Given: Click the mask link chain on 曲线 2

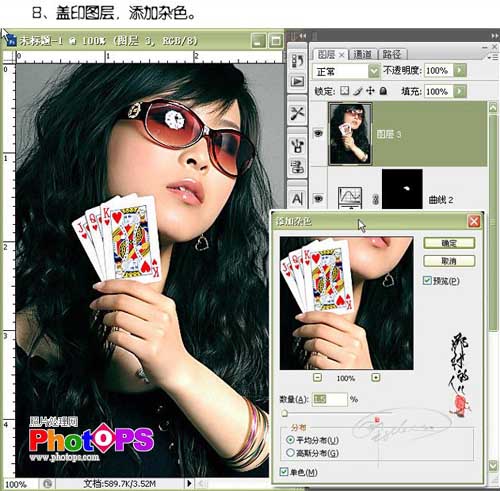Looking at the screenshot, I should (375, 199).
